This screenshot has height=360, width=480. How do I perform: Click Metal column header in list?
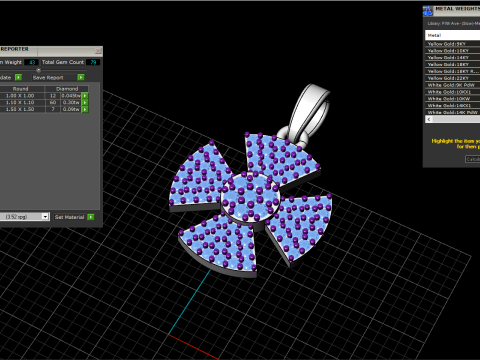point(452,35)
